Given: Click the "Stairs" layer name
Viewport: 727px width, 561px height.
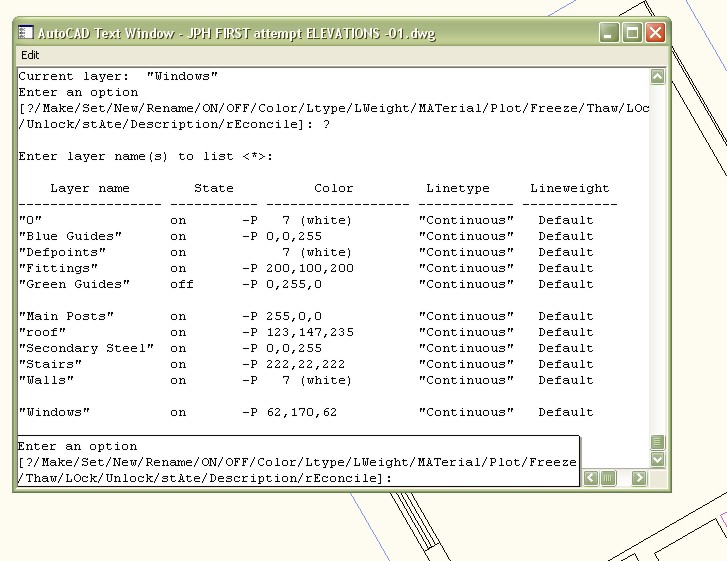Looking at the screenshot, I should point(50,364).
